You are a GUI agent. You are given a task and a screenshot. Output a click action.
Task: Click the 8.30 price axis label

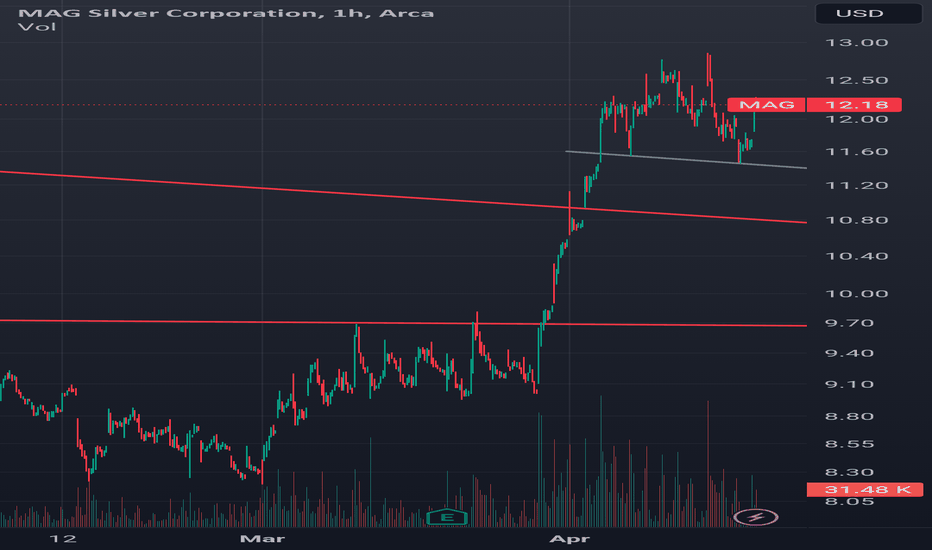(x=849, y=473)
